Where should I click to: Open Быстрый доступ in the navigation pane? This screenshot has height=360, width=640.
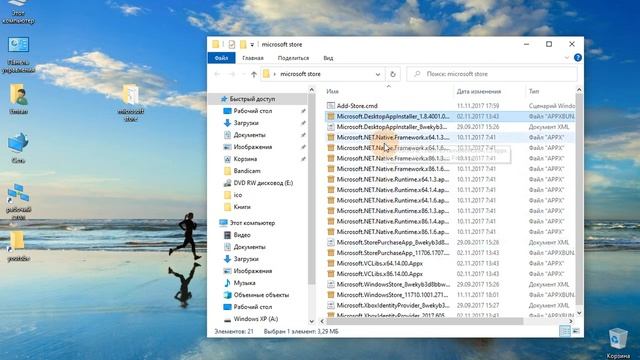coord(252,99)
